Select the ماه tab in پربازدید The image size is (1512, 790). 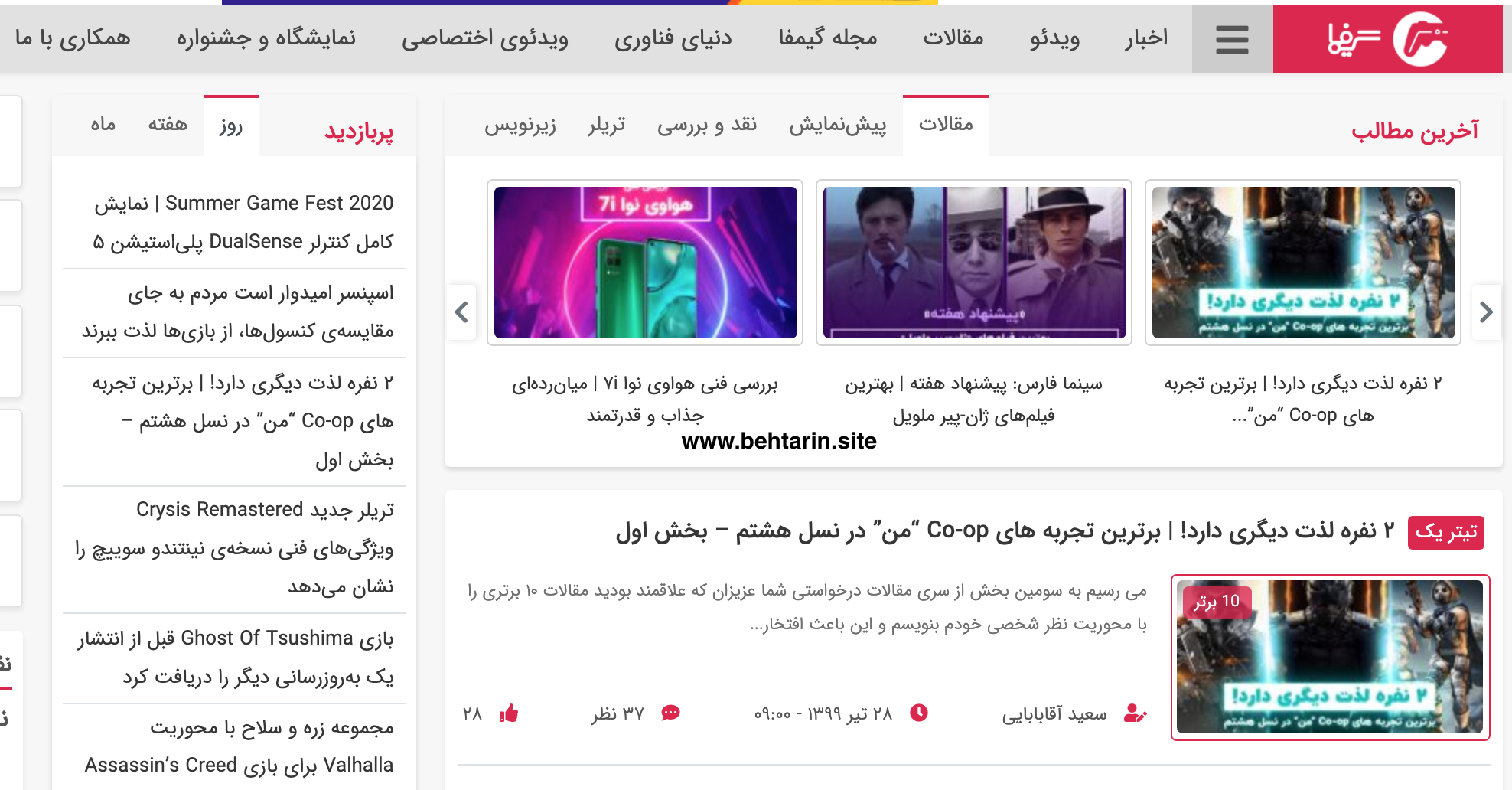[x=103, y=125]
